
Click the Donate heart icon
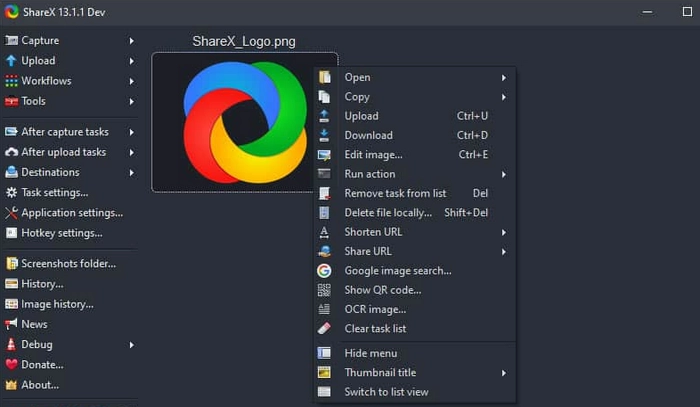(11, 365)
